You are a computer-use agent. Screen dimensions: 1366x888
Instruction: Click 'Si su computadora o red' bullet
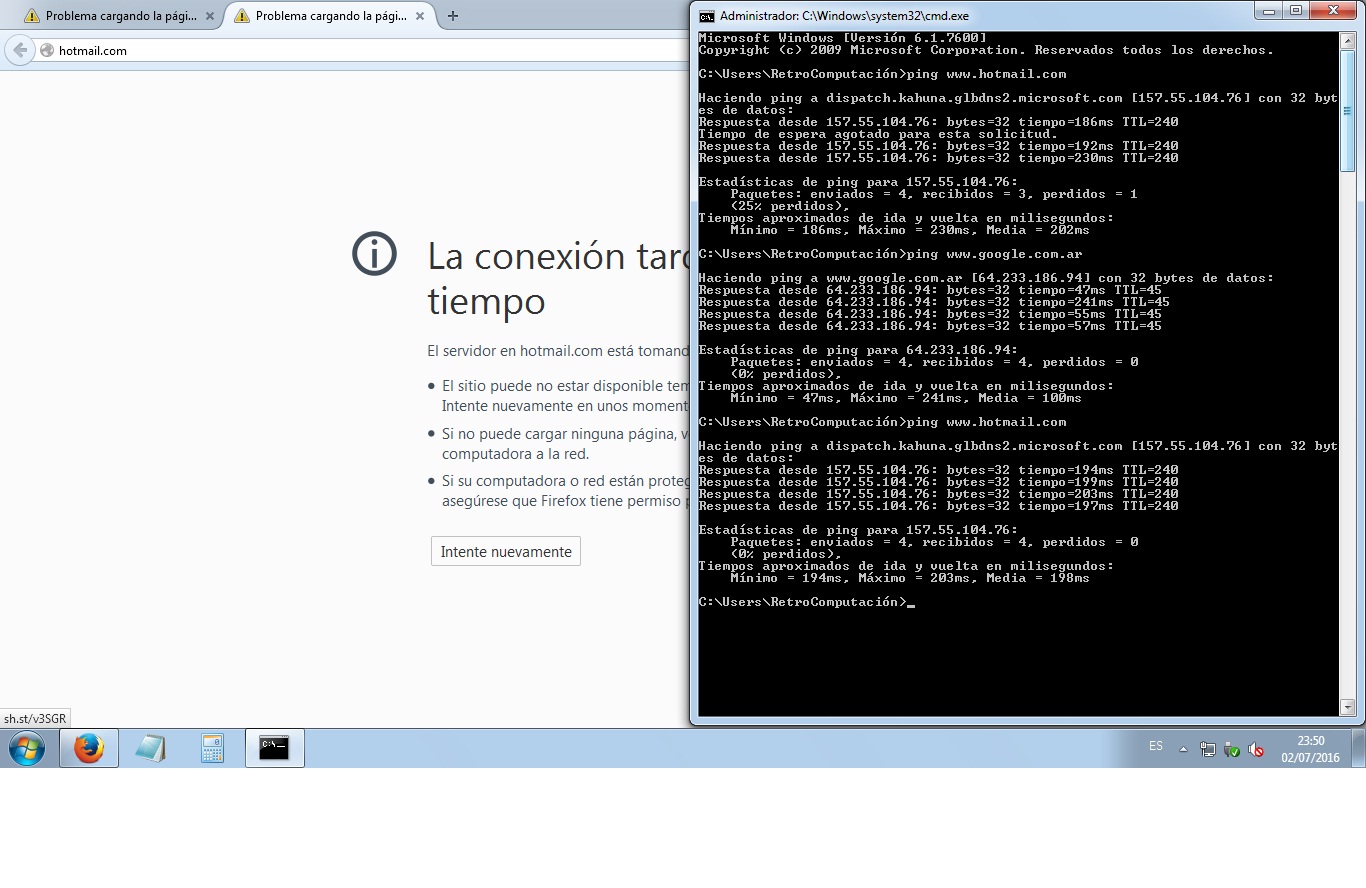[x=565, y=491]
